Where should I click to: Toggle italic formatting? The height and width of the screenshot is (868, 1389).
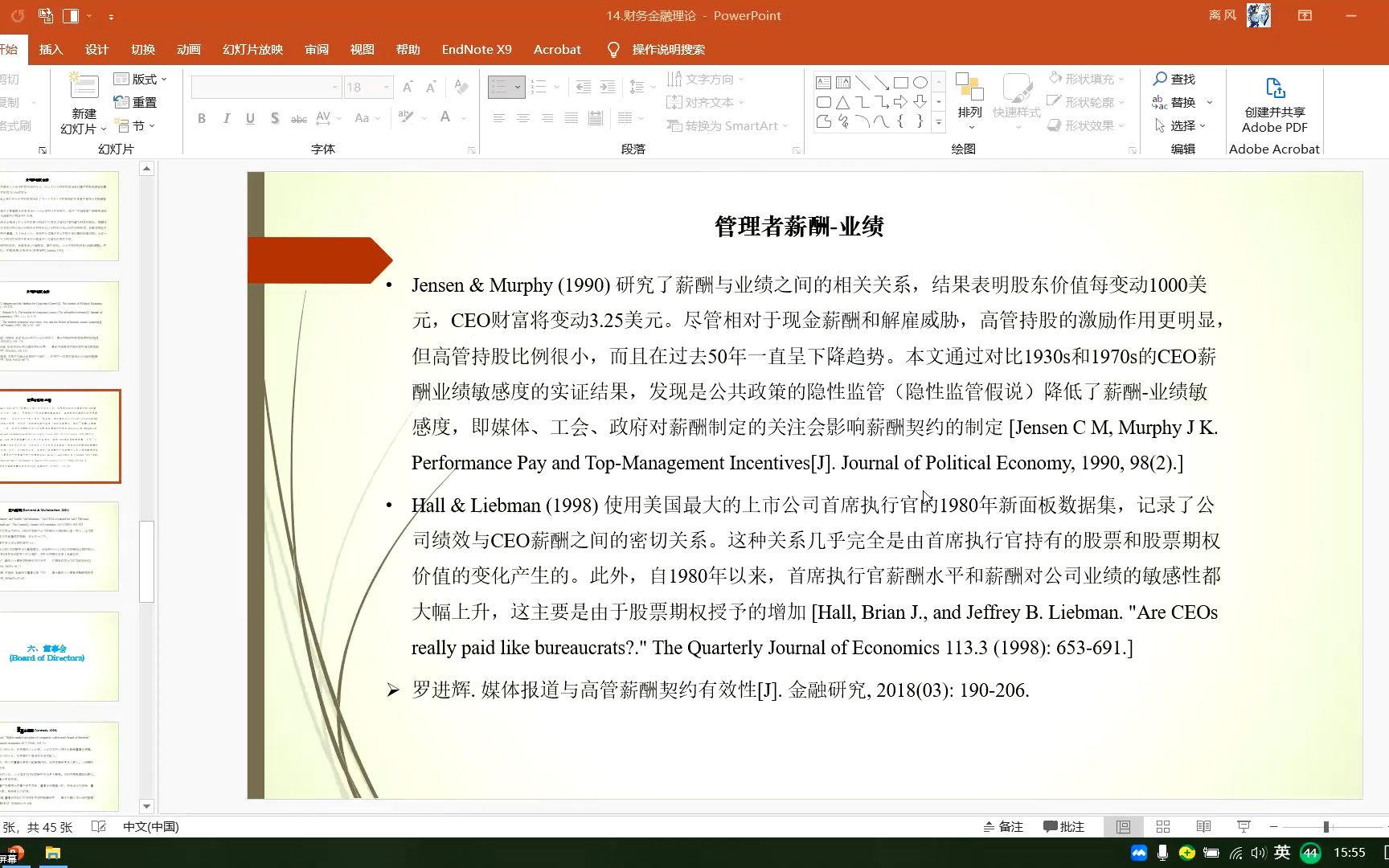pos(226,118)
